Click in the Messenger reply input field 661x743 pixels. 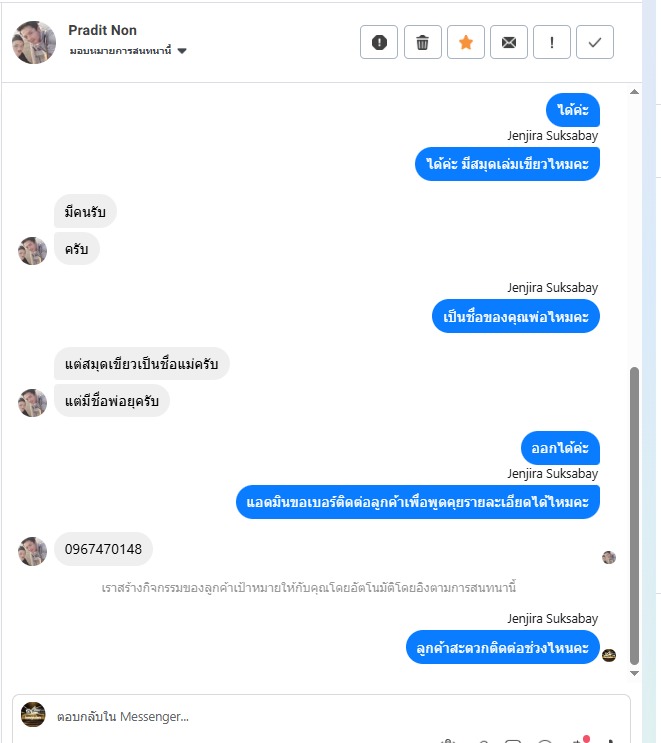pyautogui.click(x=332, y=716)
